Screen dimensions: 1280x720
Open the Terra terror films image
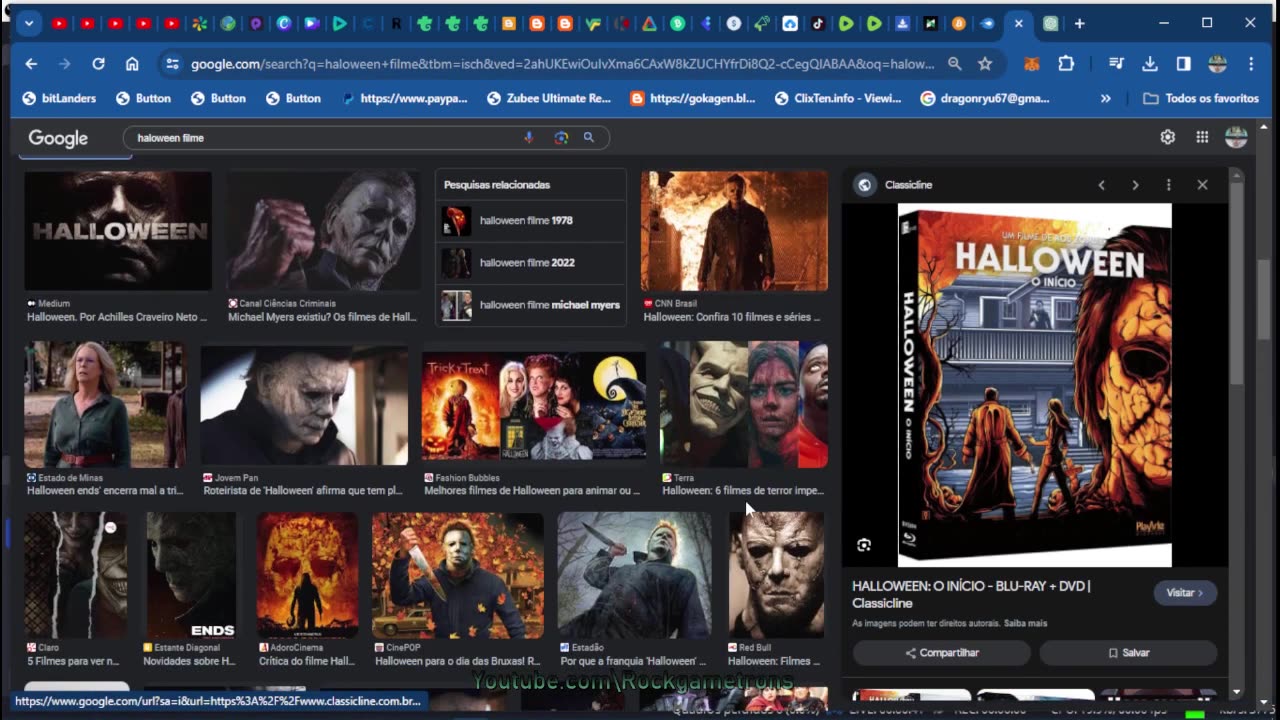pyautogui.click(x=744, y=405)
